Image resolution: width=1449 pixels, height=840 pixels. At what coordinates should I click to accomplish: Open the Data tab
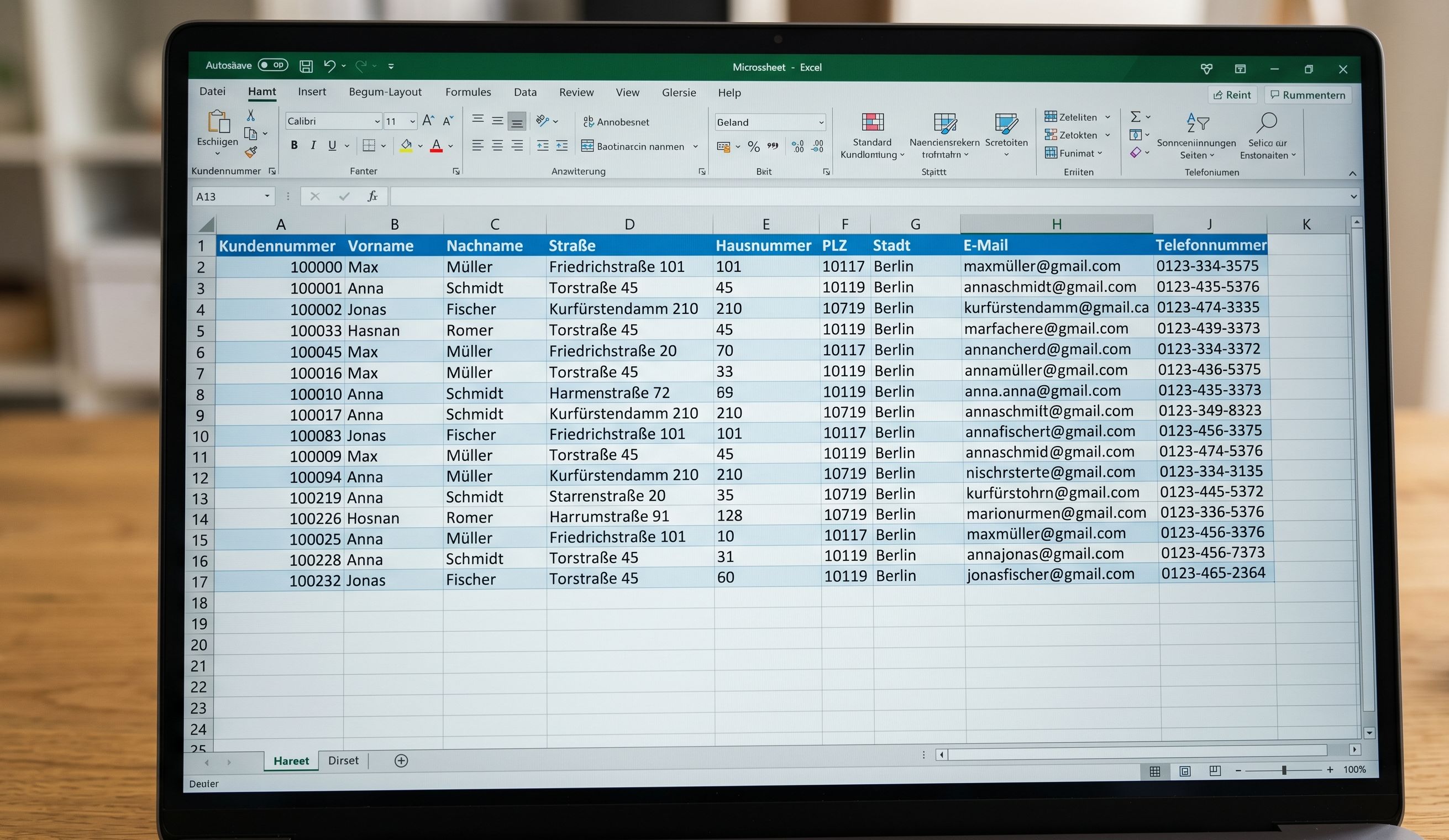525,92
